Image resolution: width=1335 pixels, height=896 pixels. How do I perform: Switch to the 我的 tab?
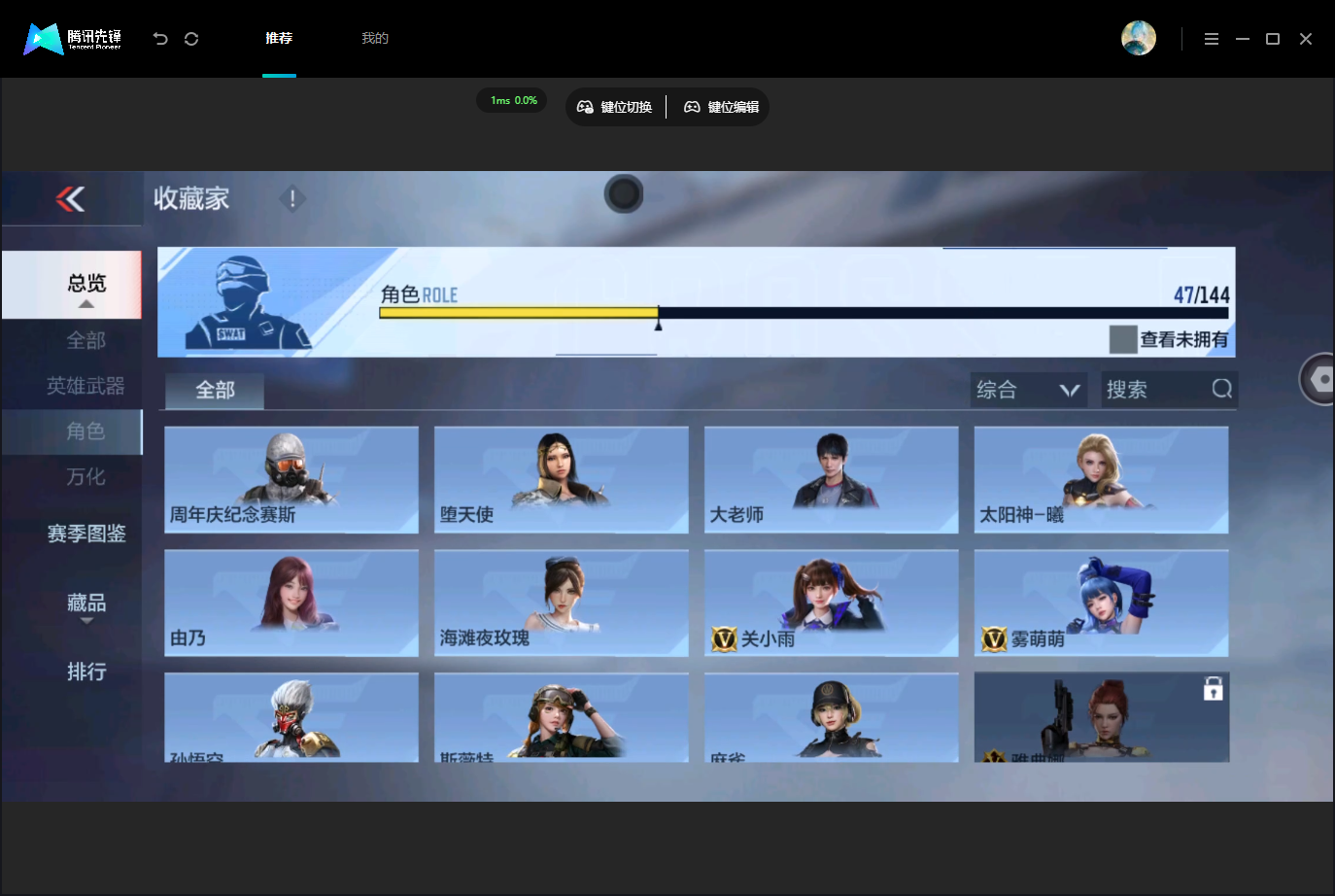click(375, 38)
